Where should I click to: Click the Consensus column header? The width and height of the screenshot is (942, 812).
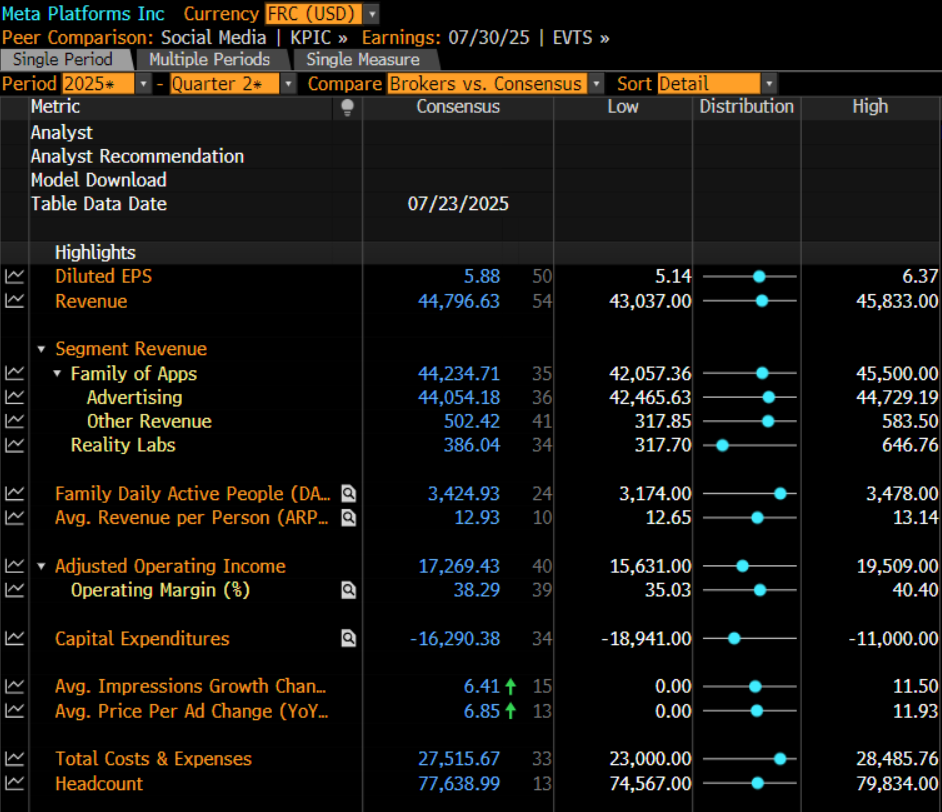[458, 107]
